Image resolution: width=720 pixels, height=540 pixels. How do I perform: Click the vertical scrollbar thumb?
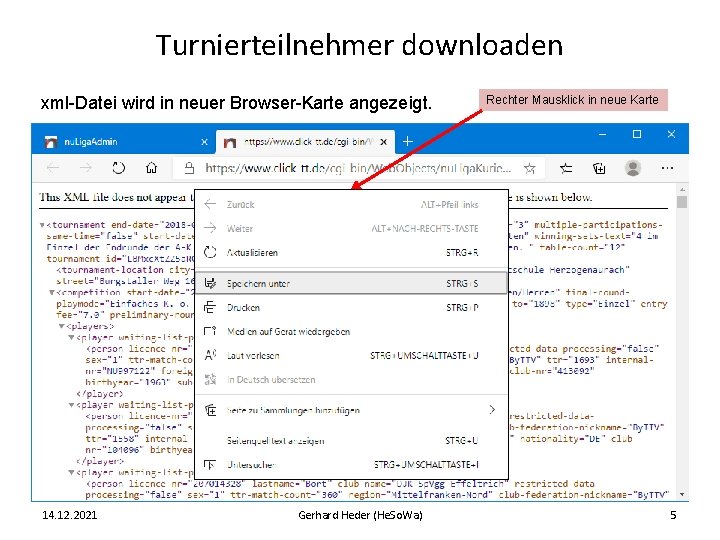tap(682, 202)
